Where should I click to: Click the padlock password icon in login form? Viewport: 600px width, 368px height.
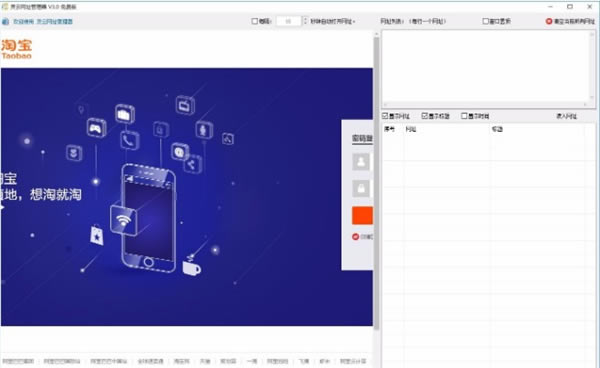coord(361,188)
